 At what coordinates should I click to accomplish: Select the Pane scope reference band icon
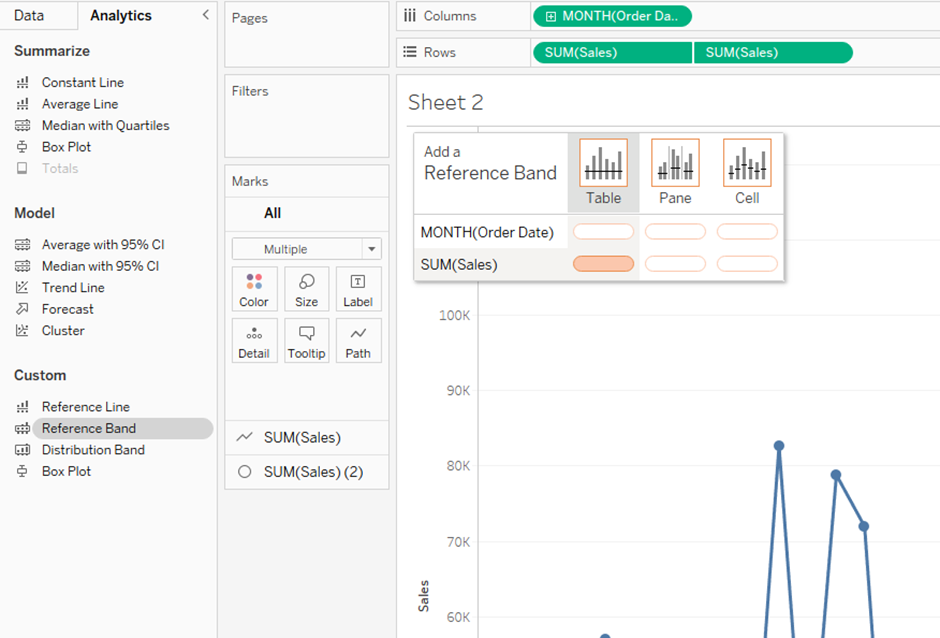click(675, 163)
